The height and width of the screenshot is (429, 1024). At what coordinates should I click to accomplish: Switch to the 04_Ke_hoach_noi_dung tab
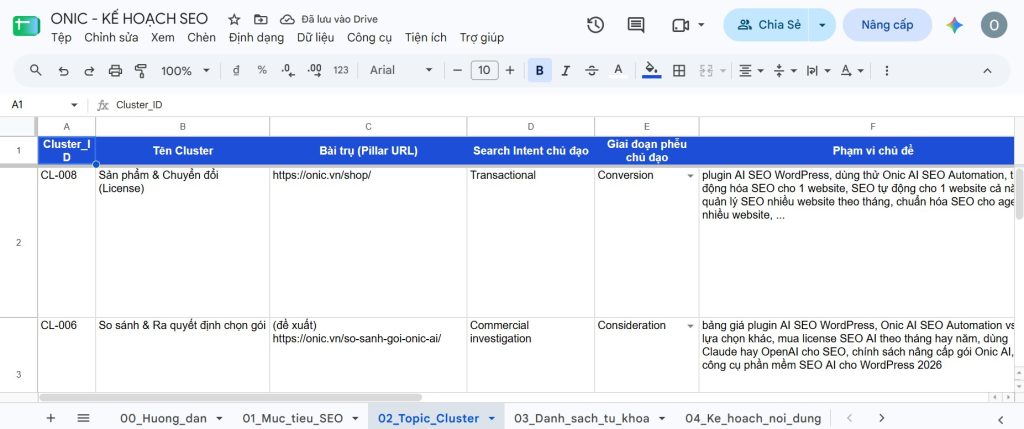coord(753,418)
